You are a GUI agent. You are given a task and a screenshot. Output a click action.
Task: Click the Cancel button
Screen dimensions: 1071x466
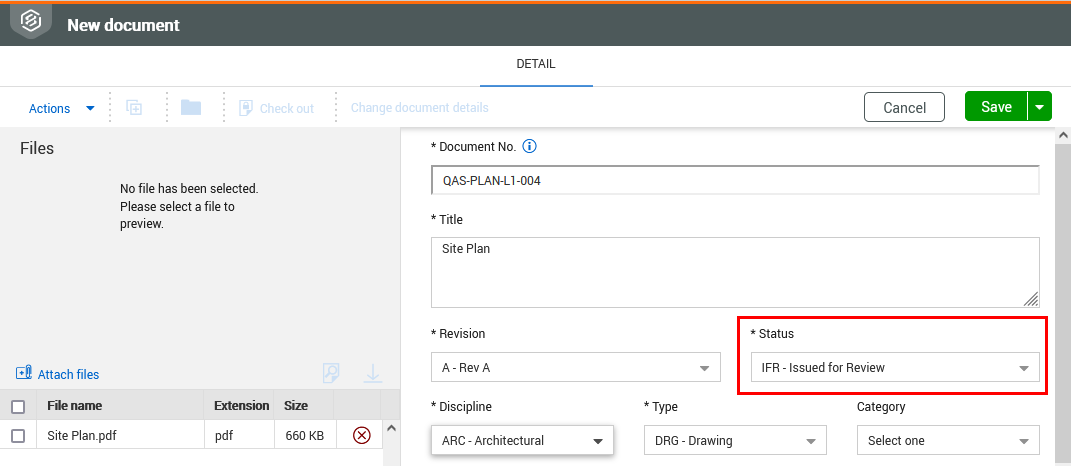point(904,107)
